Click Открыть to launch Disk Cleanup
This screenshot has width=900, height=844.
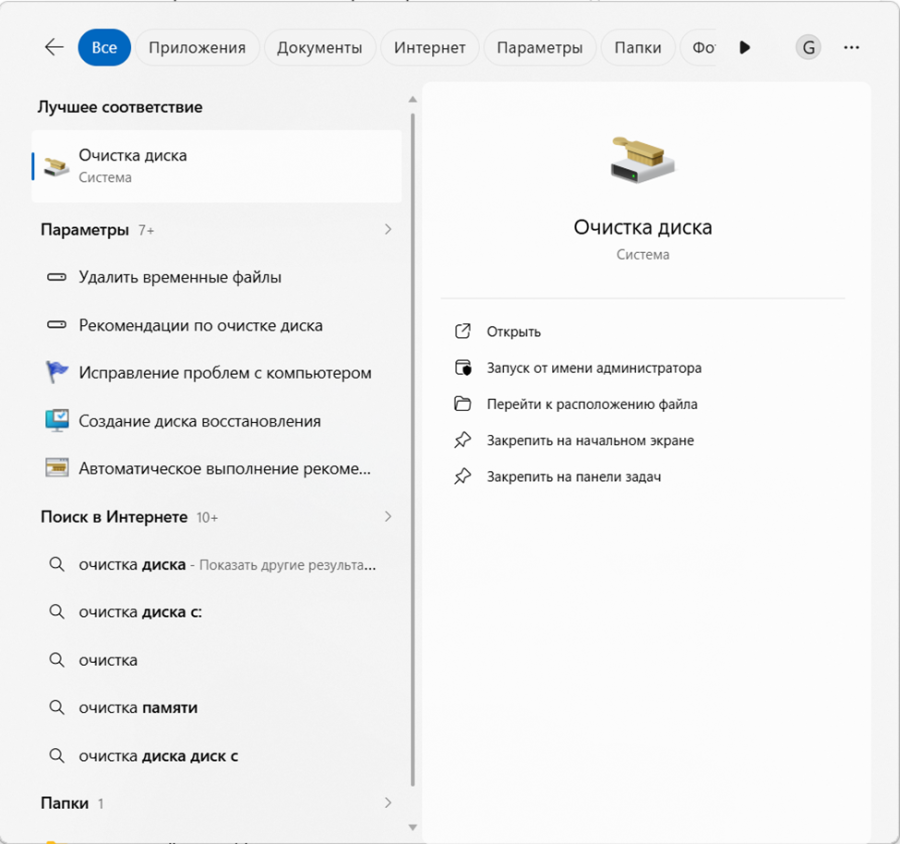coord(513,332)
